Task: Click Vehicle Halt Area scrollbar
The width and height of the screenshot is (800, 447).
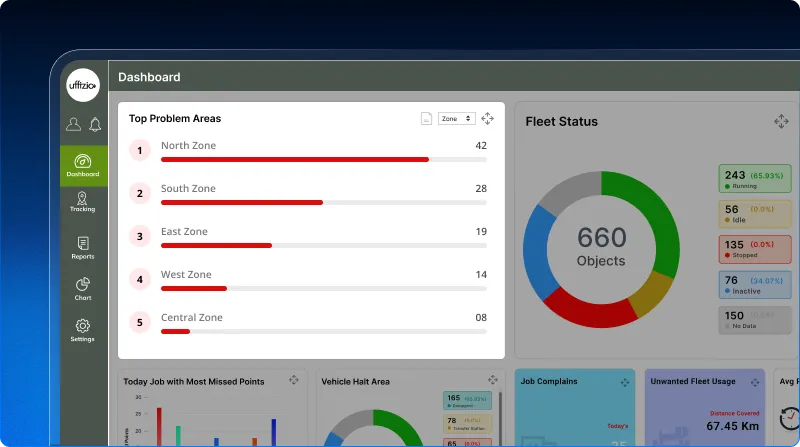Action: click(500, 418)
